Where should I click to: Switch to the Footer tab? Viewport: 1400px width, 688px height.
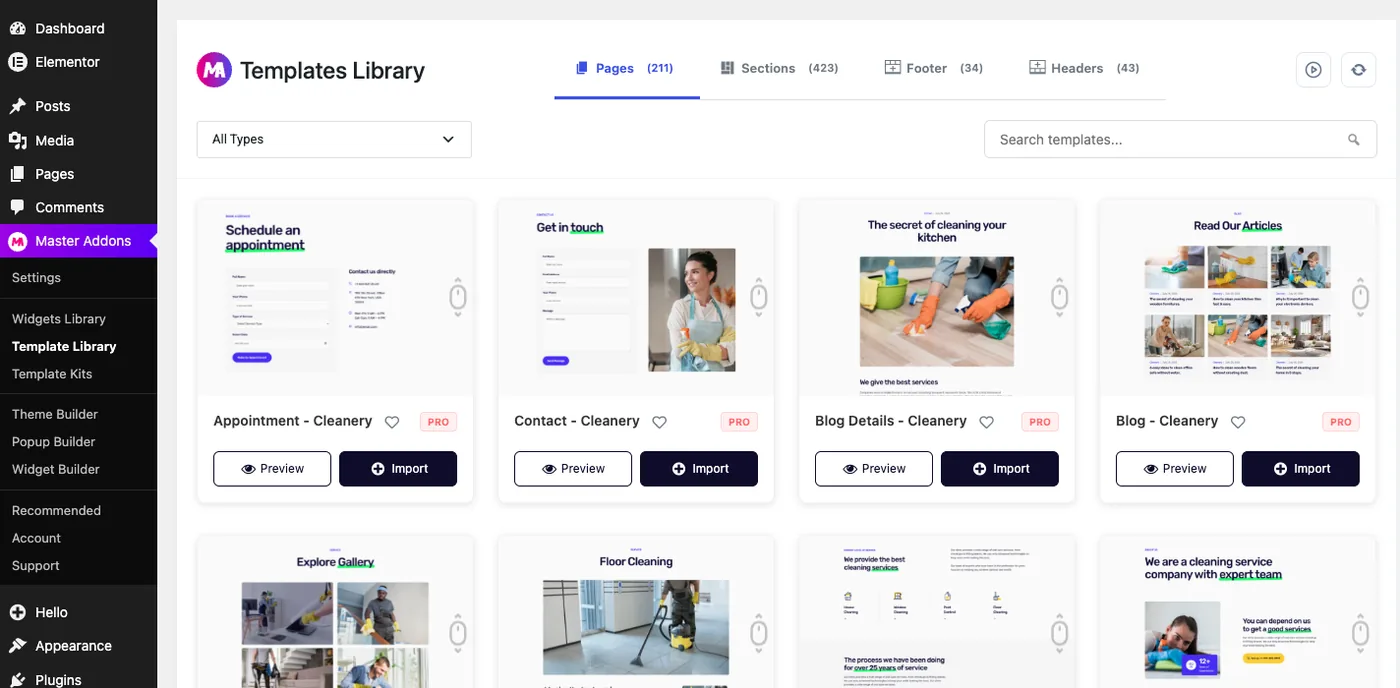pos(934,68)
